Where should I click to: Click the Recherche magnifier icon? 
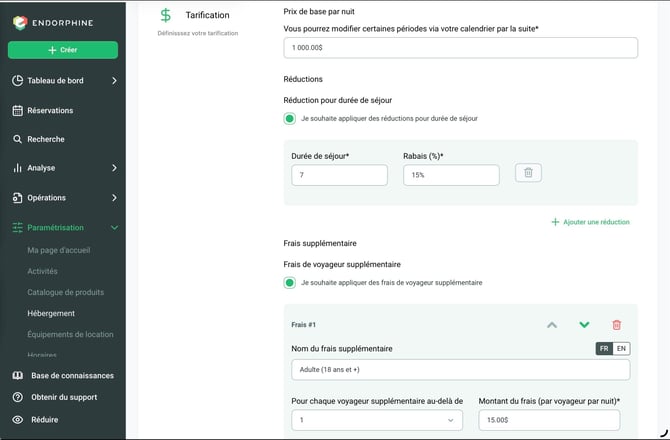18,139
